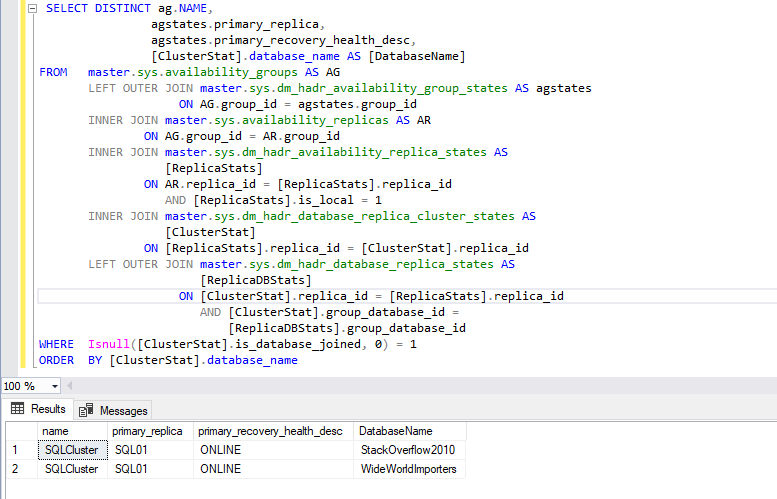Select the primary_replica column header
Viewport: 777px width, 499px height.
150,431
